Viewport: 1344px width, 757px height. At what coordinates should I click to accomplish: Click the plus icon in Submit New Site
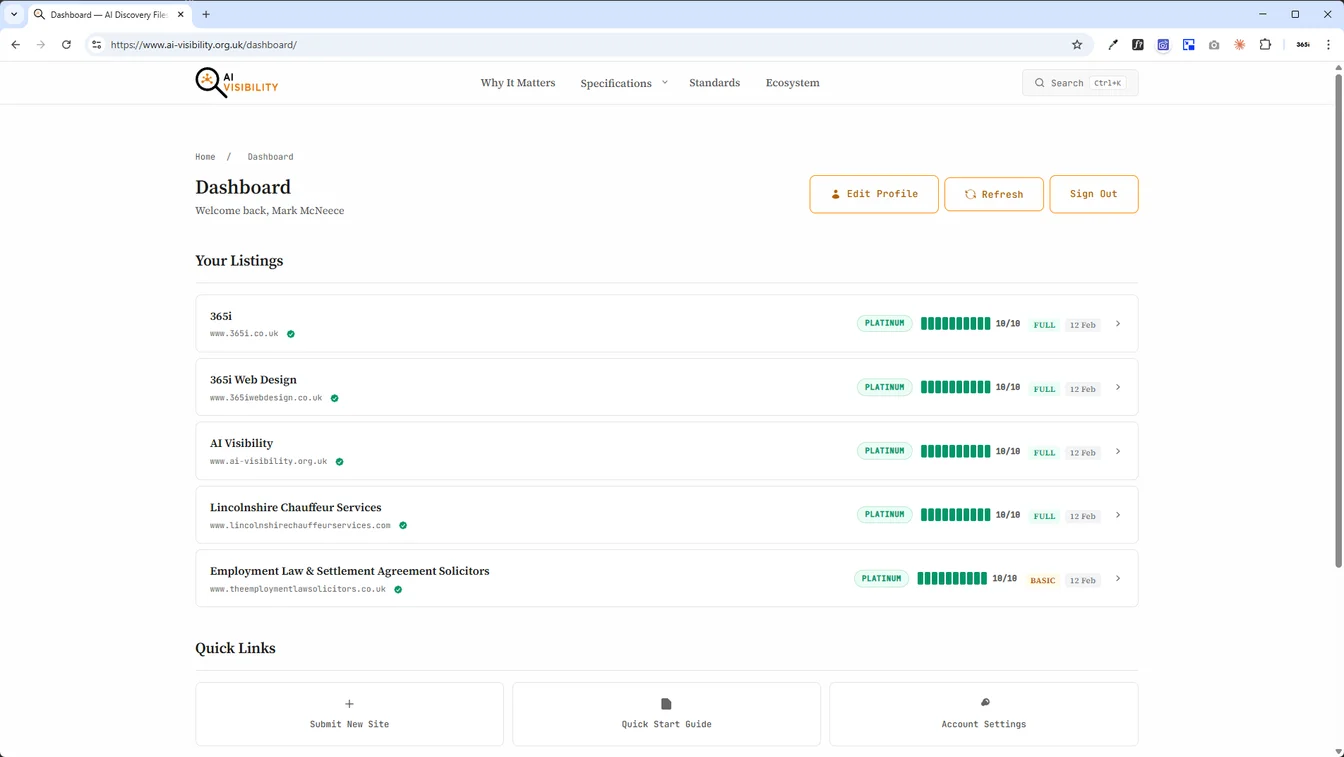click(x=349, y=704)
